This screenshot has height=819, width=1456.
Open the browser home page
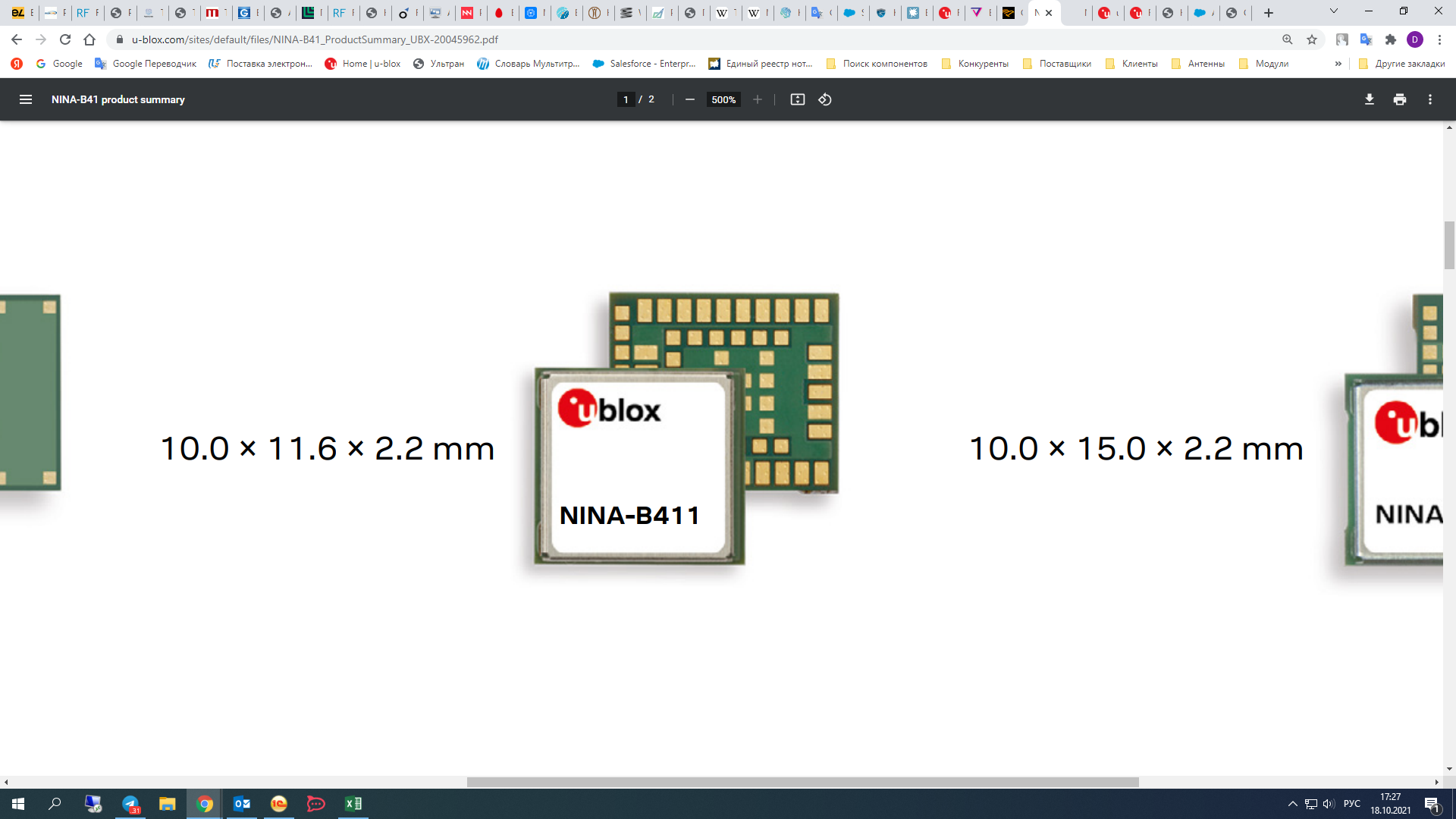click(x=89, y=39)
